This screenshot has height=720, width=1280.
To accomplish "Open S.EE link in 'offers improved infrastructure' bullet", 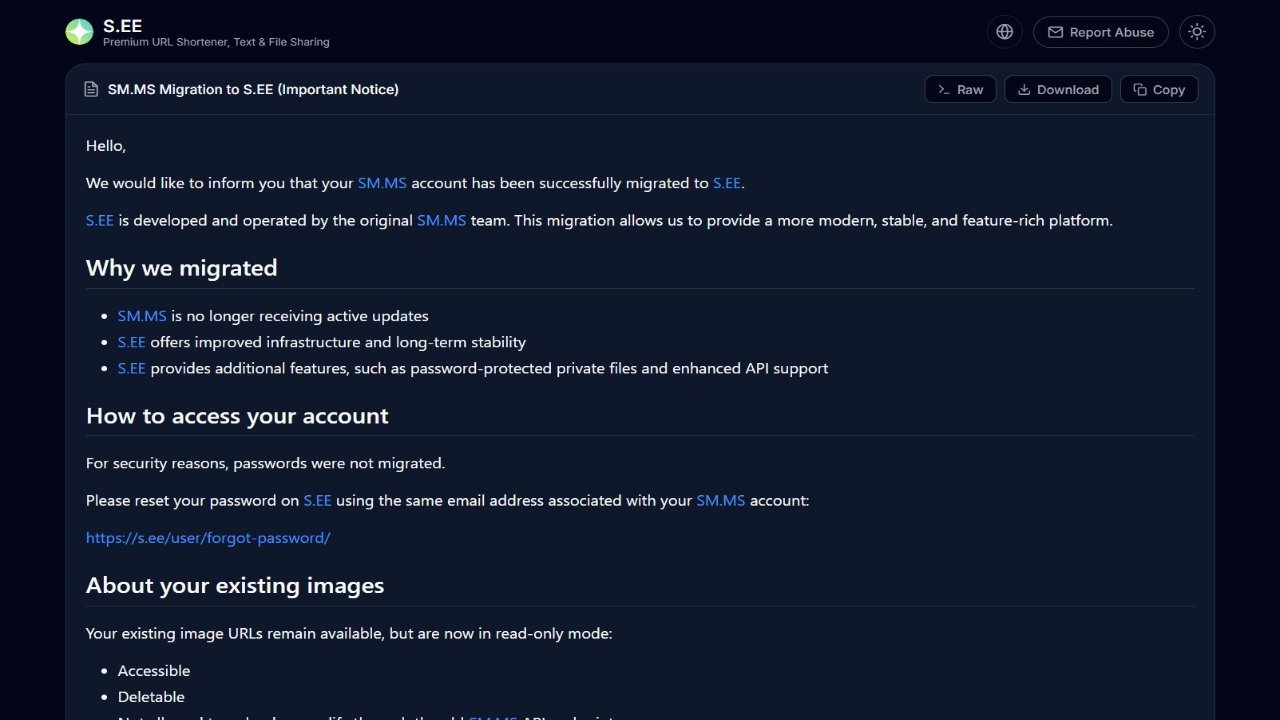I will click(132, 342).
